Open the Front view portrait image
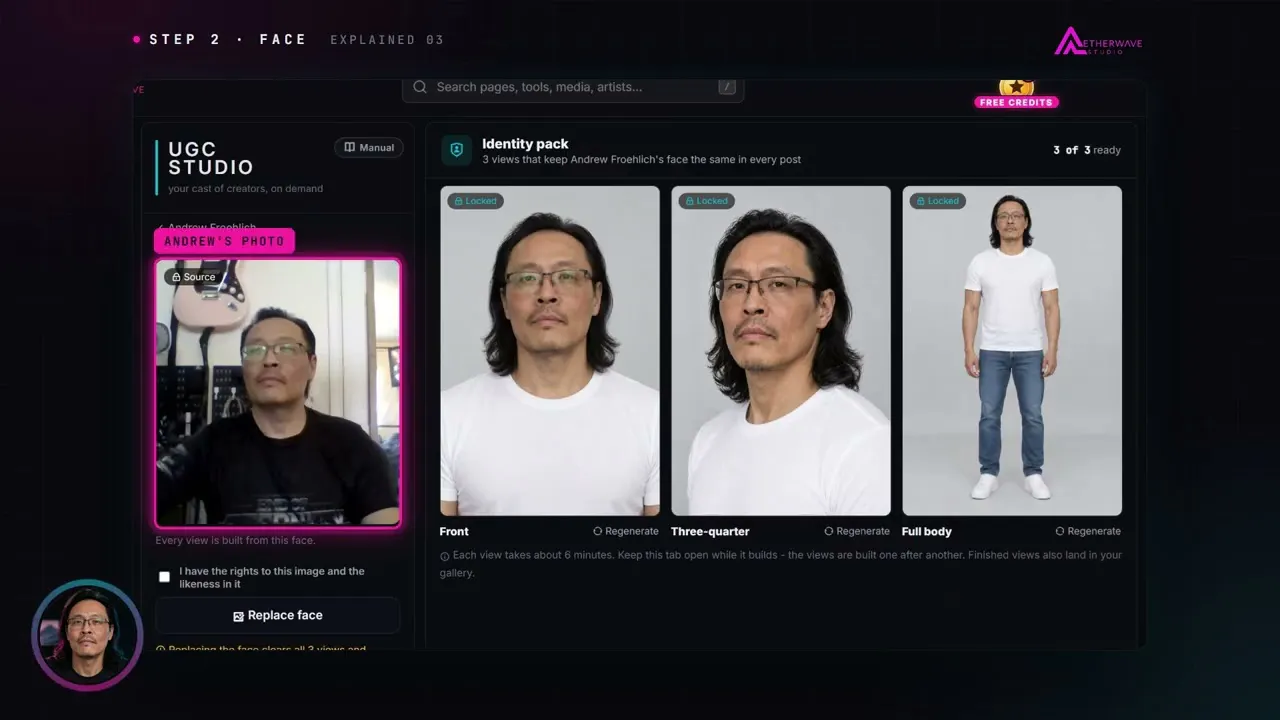Screen dimensions: 1280x720 [550, 351]
